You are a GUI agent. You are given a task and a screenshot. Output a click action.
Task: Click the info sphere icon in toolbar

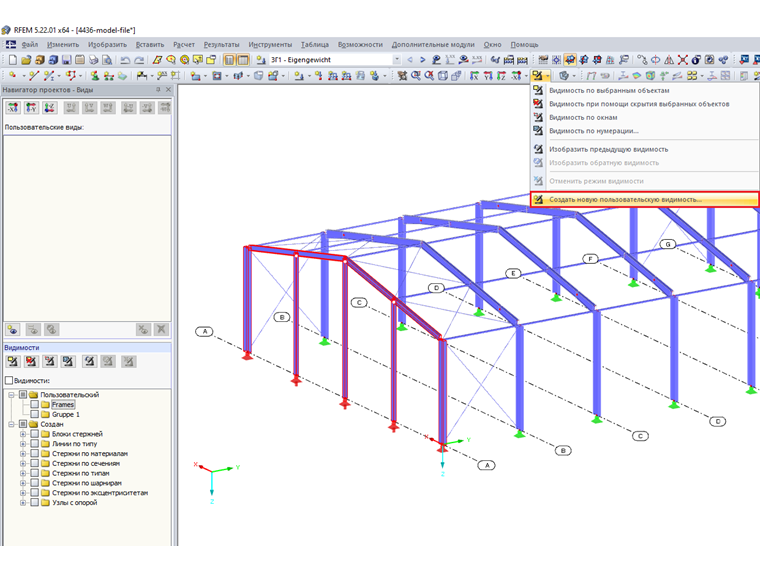[x=696, y=60]
